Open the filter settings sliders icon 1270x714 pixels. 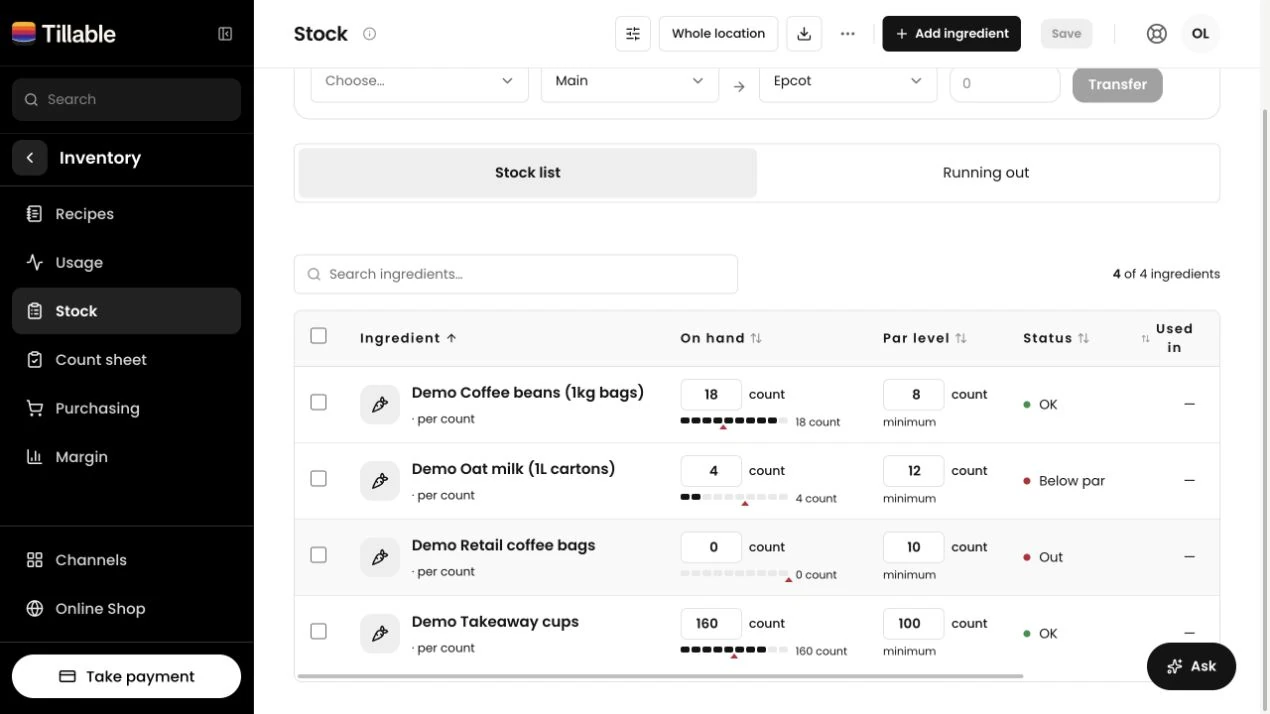pyautogui.click(x=633, y=34)
